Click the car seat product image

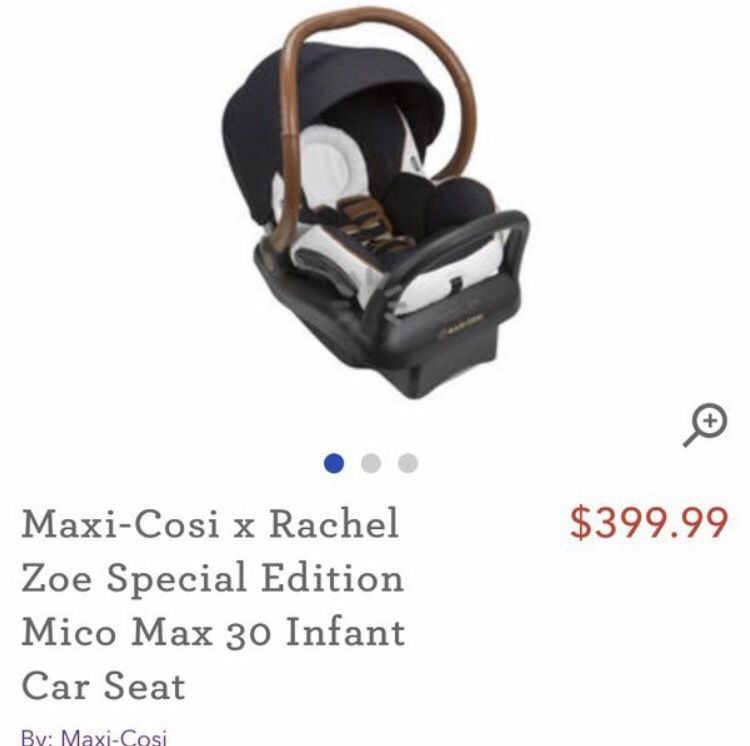pos(375,203)
